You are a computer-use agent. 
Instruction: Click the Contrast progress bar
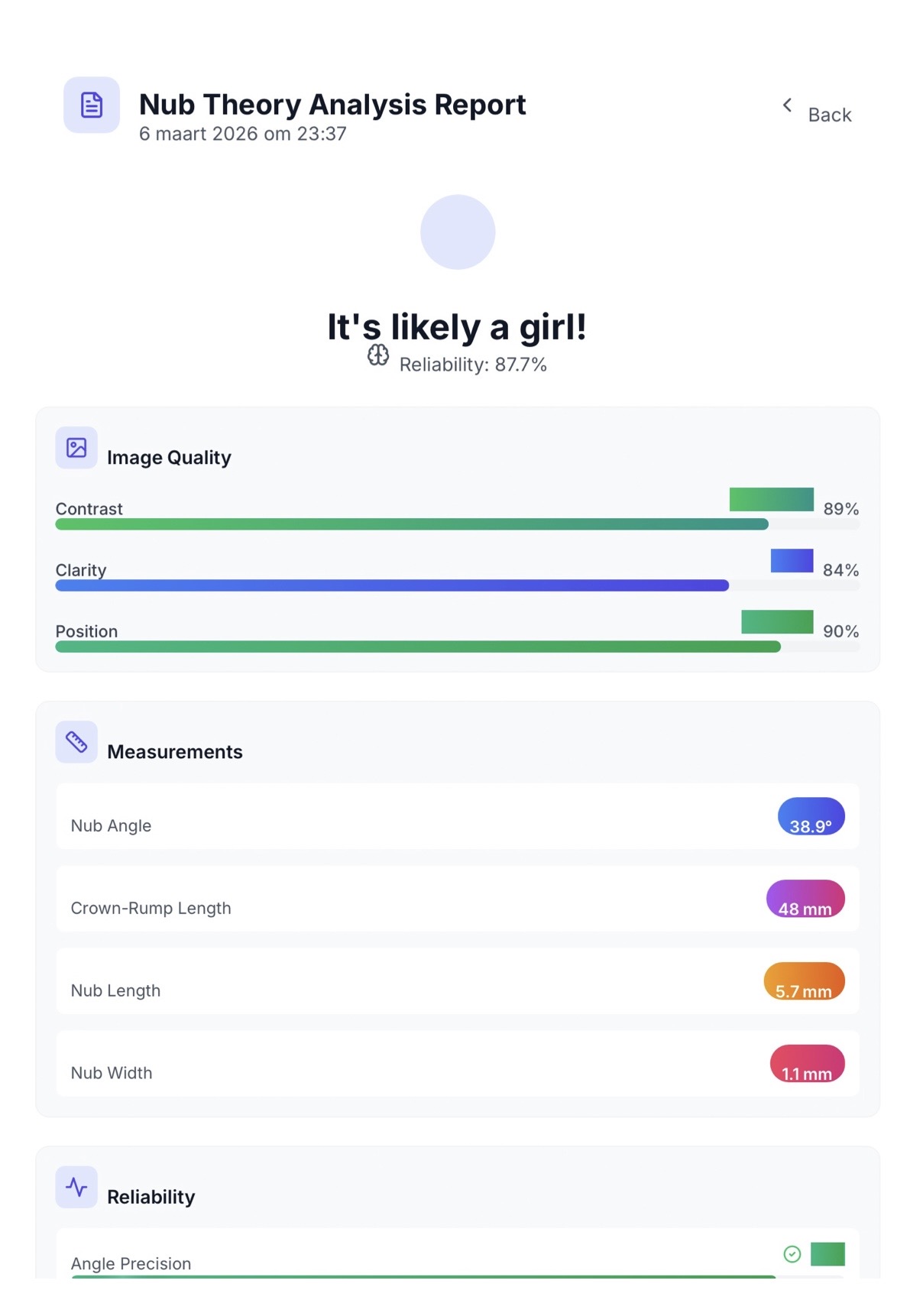tap(413, 524)
